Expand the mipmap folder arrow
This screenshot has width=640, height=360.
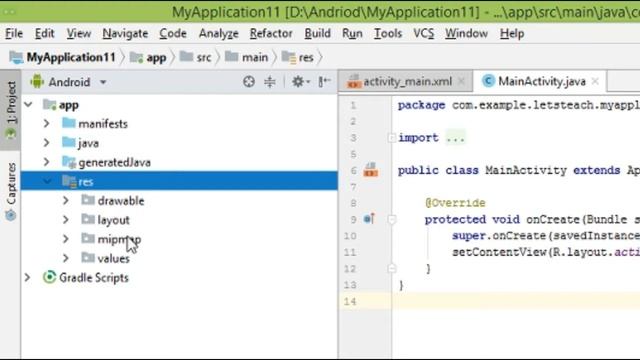point(66,239)
